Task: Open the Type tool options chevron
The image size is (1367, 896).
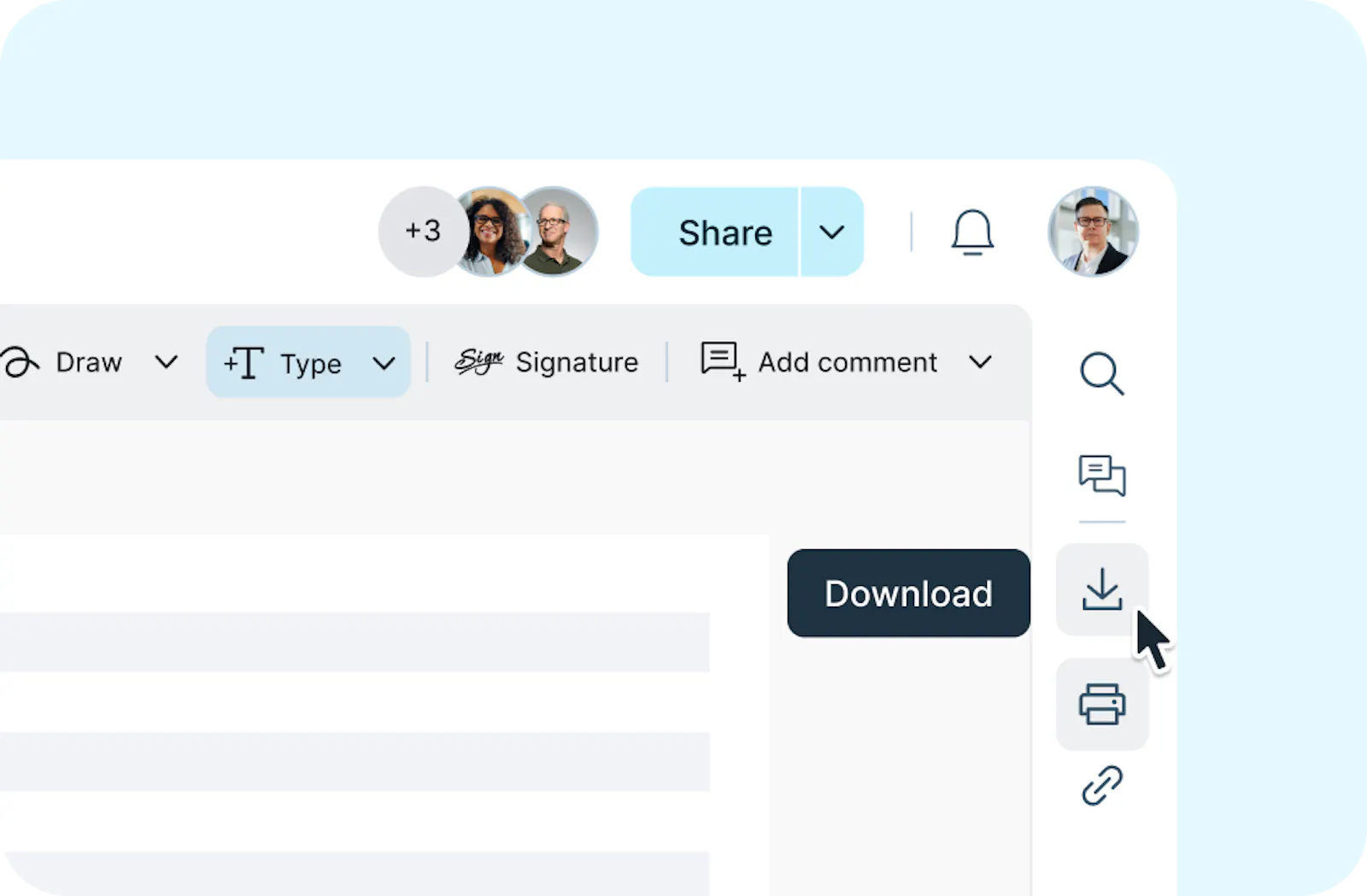Action: (383, 362)
